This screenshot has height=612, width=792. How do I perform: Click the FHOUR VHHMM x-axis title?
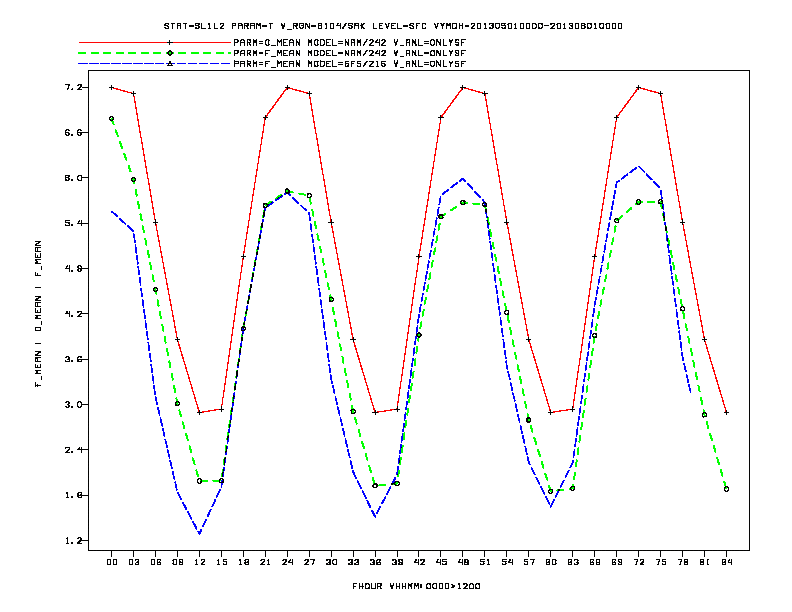[x=416, y=586]
